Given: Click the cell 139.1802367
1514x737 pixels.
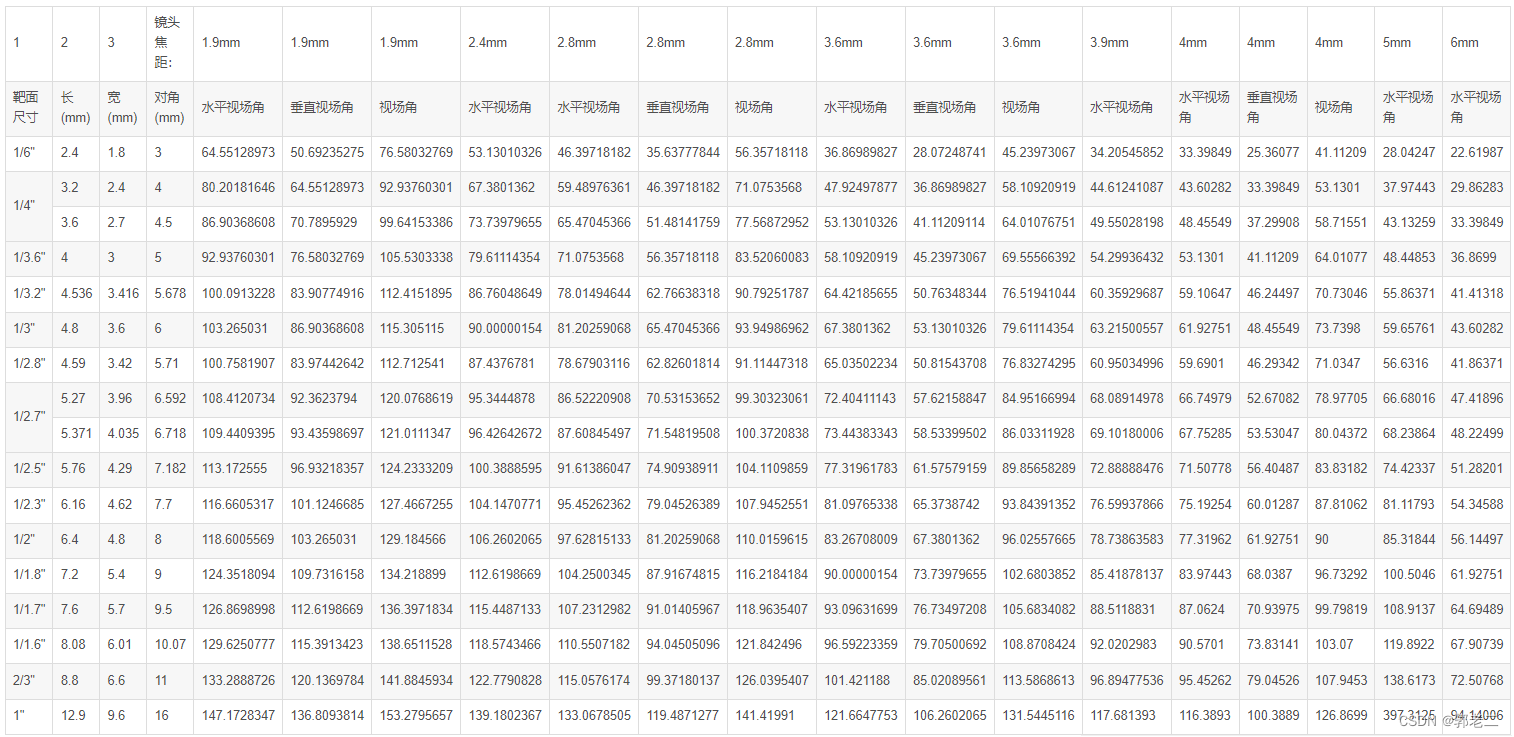Looking at the screenshot, I should [505, 715].
